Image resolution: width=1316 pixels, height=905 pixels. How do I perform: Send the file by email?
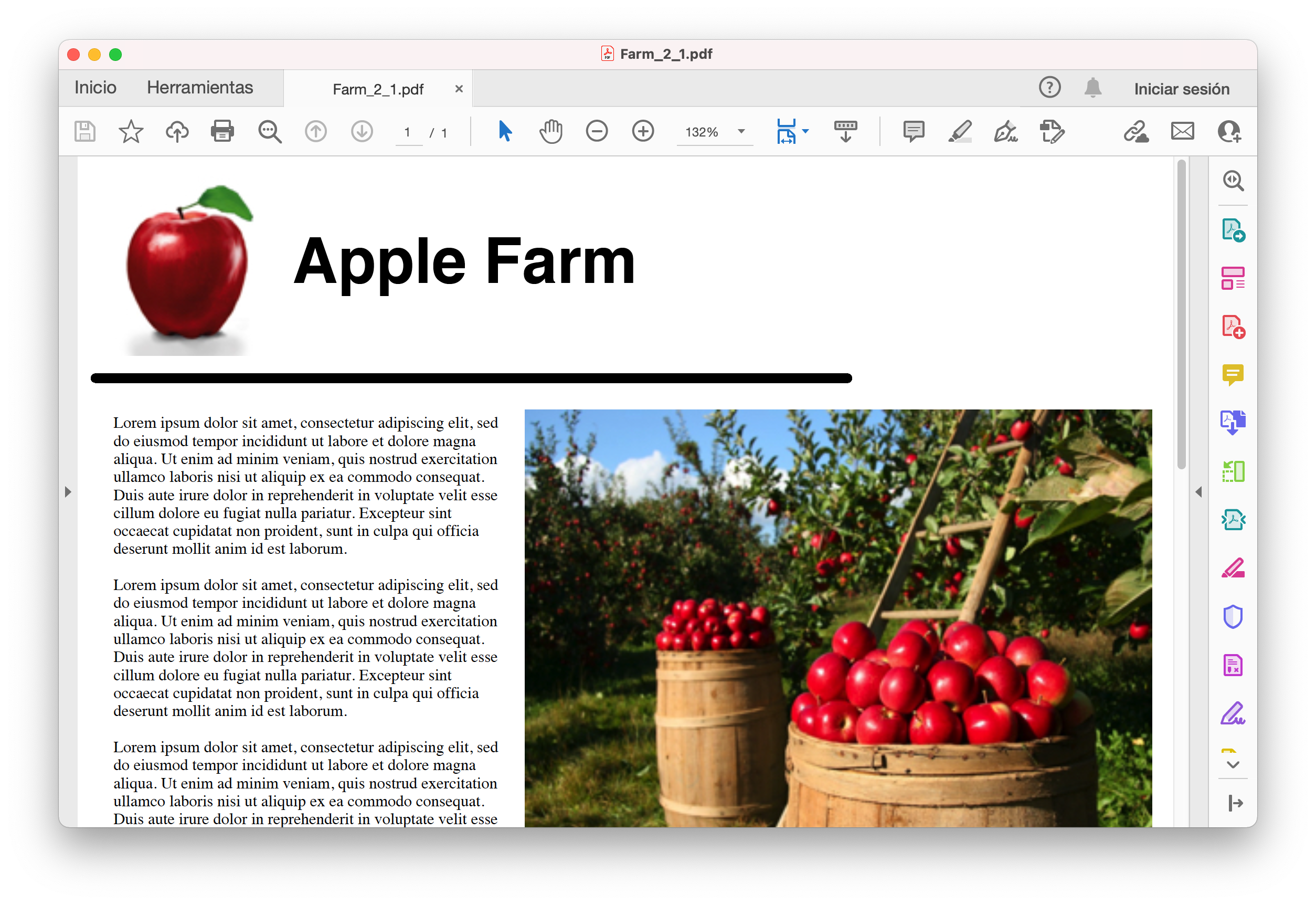(x=1183, y=132)
